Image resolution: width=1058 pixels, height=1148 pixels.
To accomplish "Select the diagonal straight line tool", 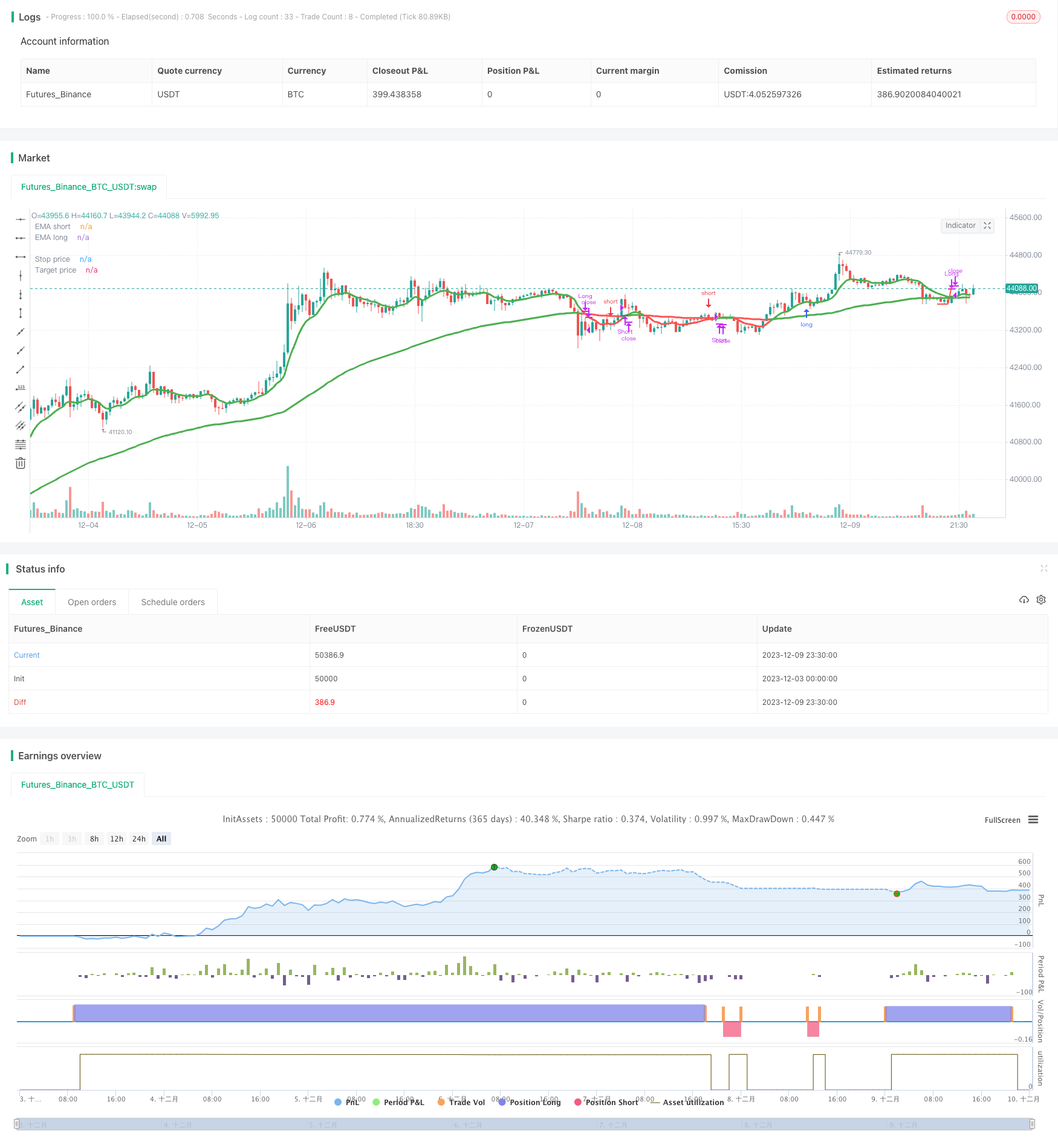I will 21,332.
